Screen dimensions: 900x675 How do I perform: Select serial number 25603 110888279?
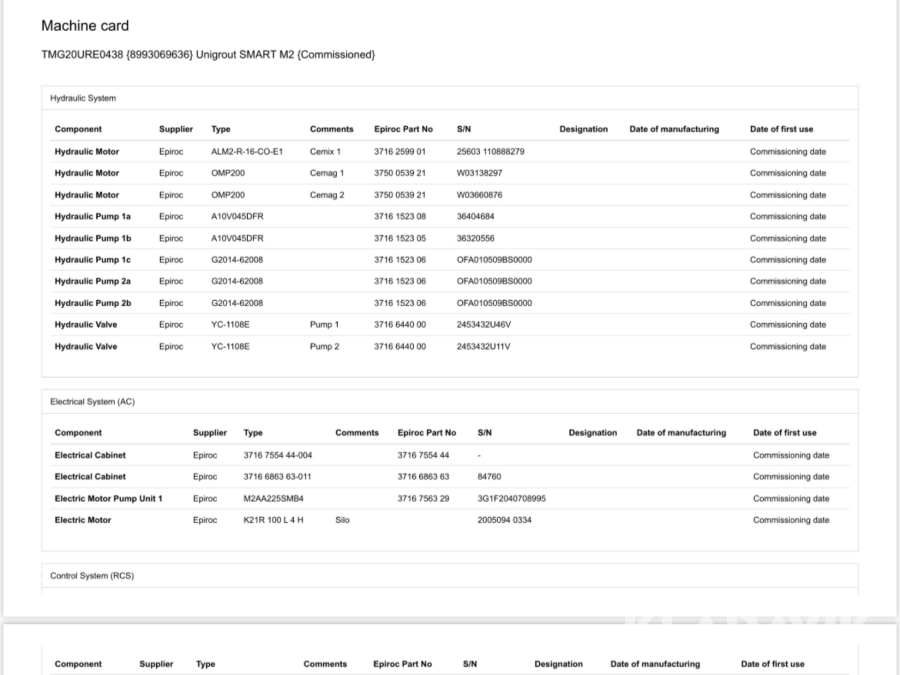coord(490,152)
